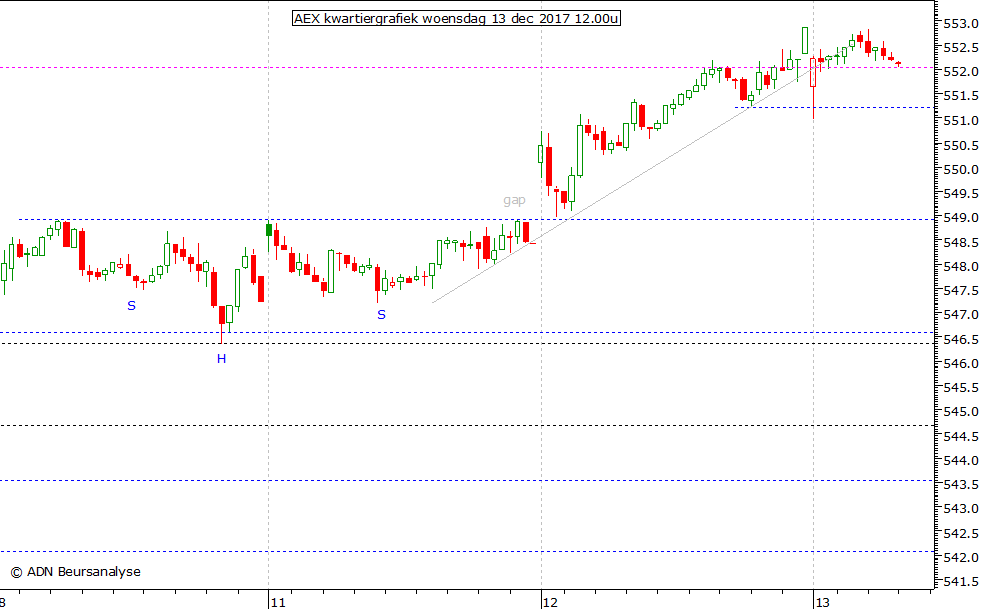The width and height of the screenshot is (982, 609).
Task: Select date label 12 on time axis
Action: 550,603
